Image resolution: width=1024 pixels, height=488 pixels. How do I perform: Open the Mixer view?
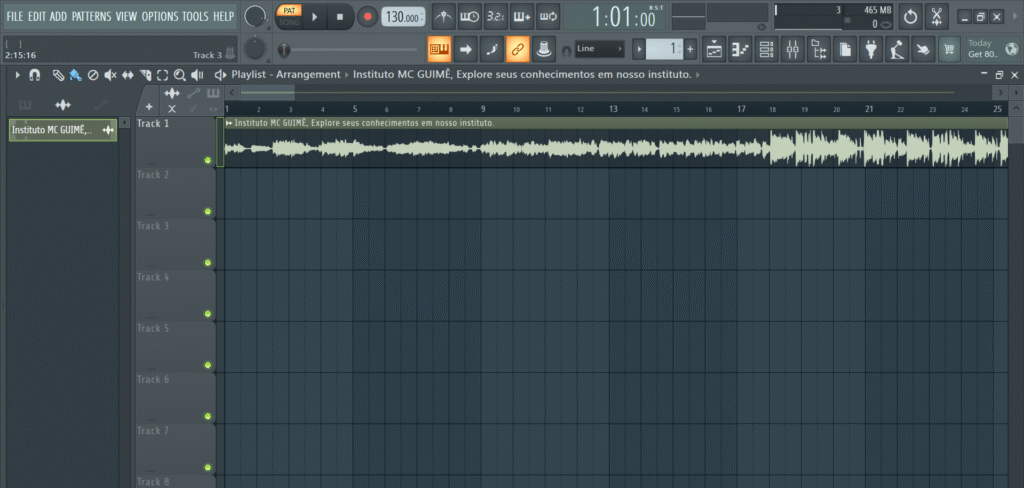tap(793, 49)
